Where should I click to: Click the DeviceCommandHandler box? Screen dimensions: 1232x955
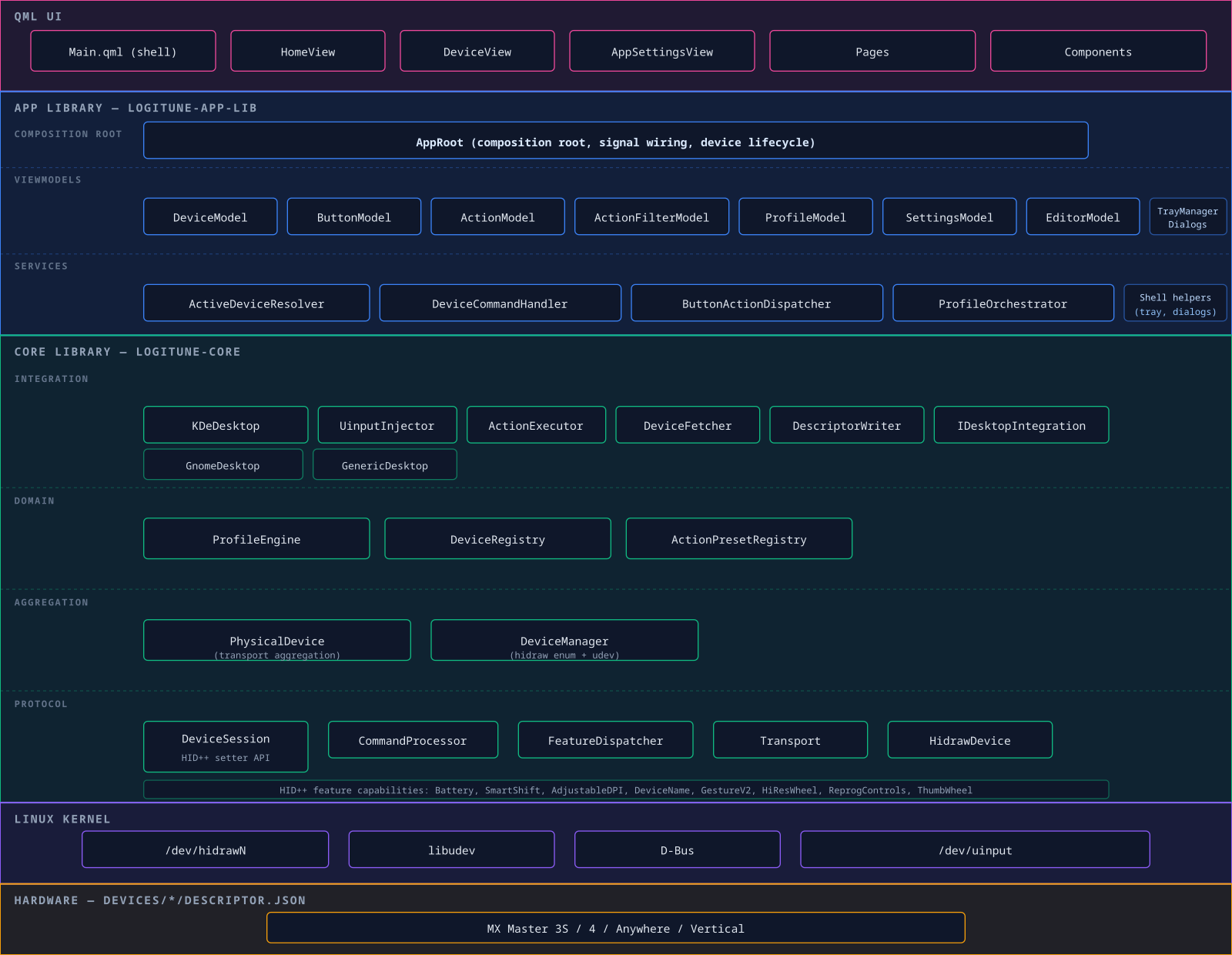pos(500,303)
